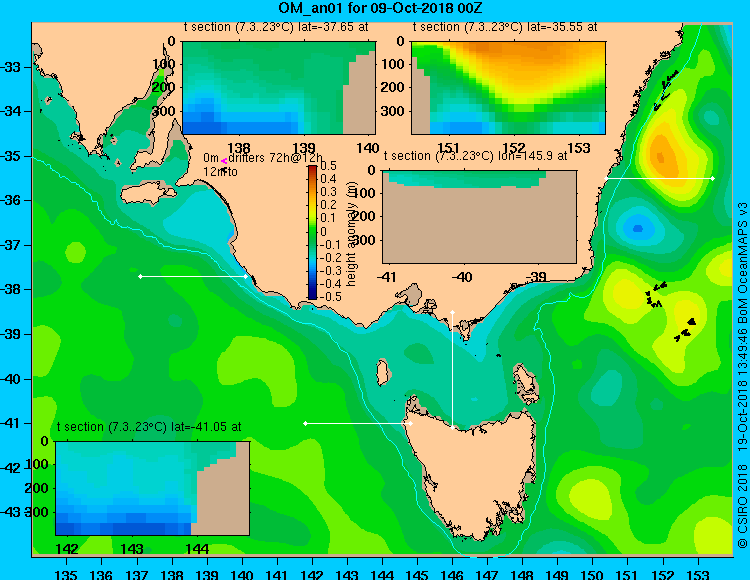Click the northern black drifter arrows cluster

point(665,90)
